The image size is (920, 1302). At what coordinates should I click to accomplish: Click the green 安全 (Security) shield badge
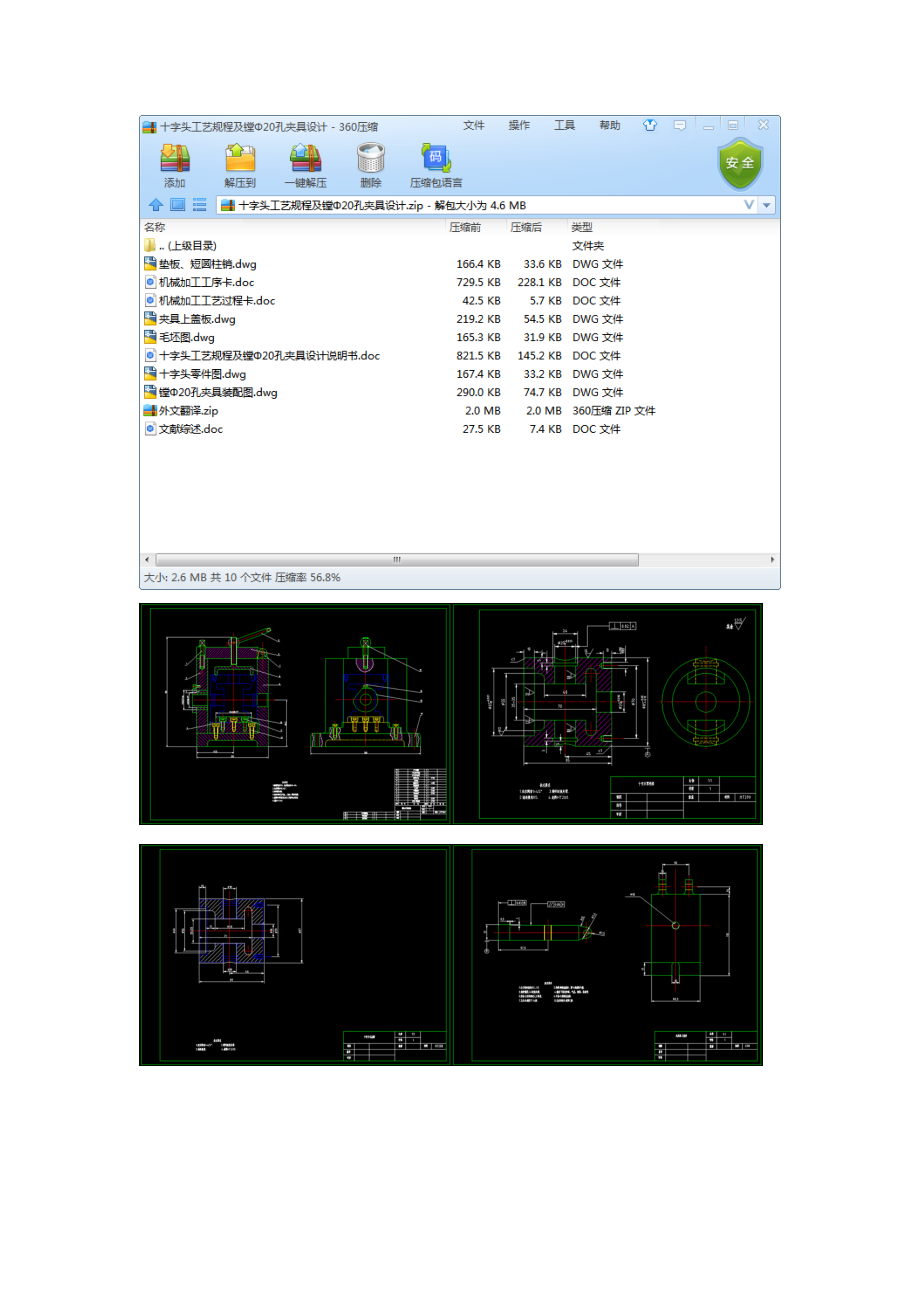coord(740,163)
